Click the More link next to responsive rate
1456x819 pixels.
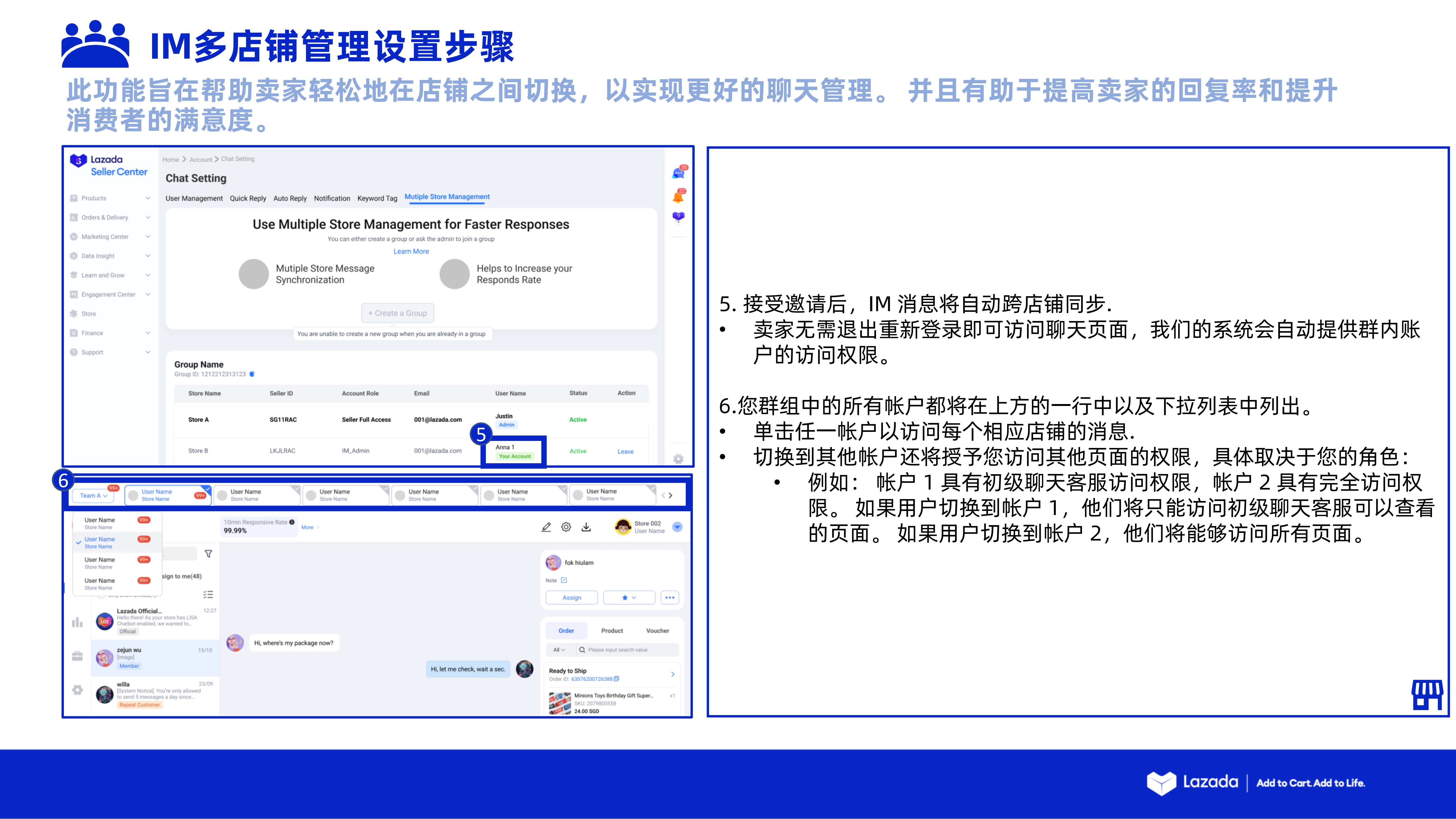tap(307, 527)
